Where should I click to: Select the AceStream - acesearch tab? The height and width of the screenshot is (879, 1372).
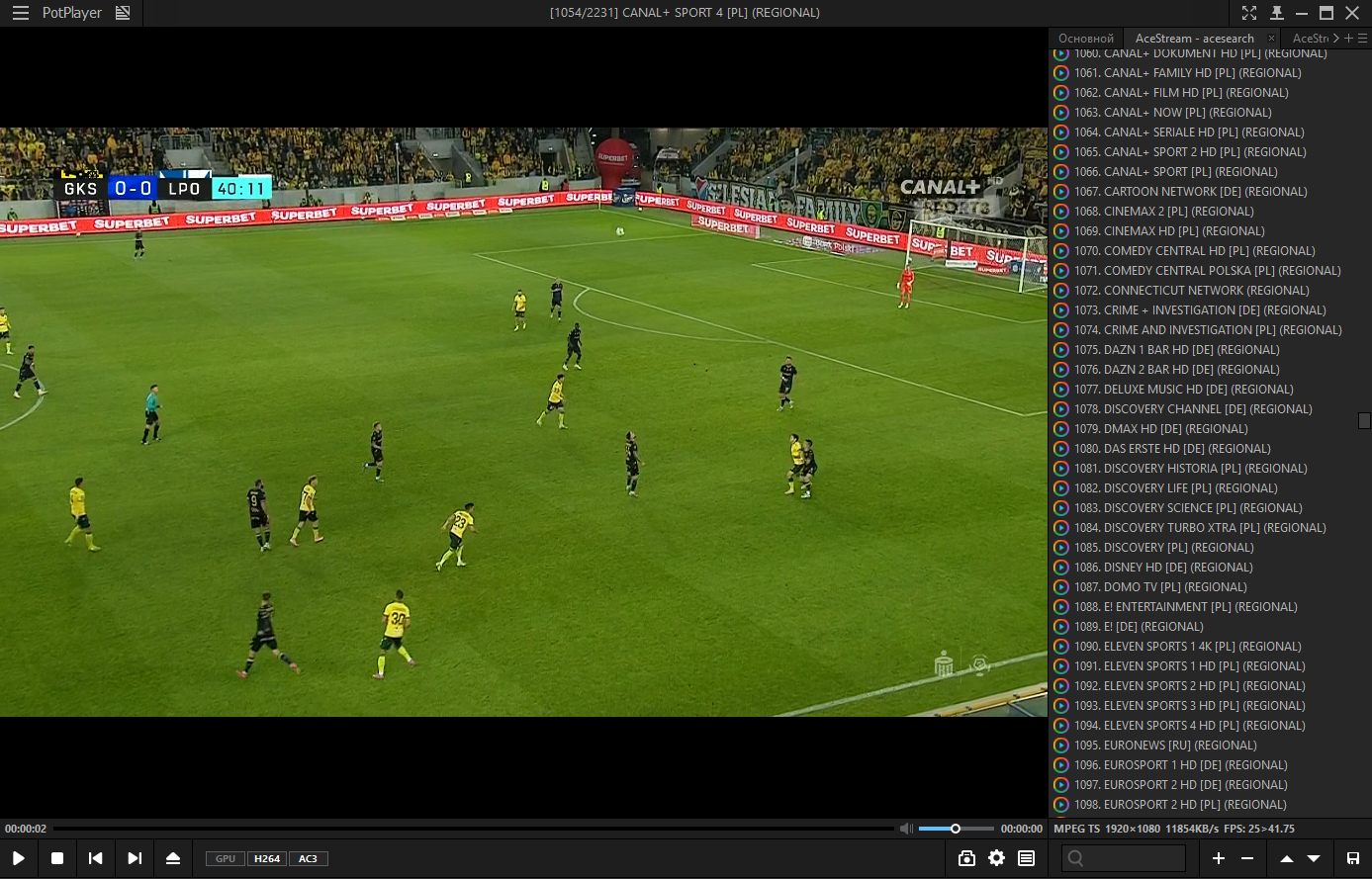1194,39
